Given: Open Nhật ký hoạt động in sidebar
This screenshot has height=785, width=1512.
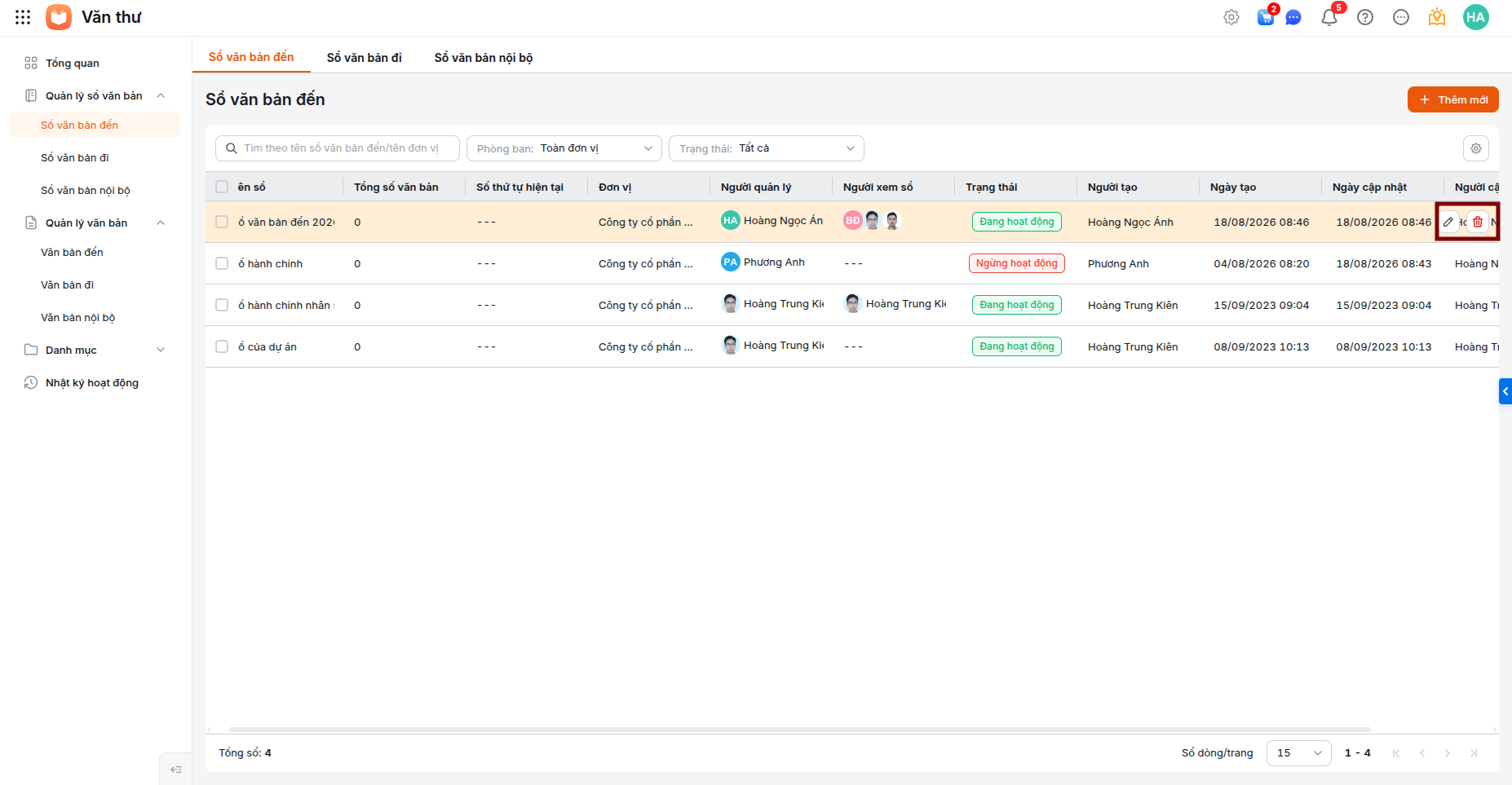Looking at the screenshot, I should pos(92,382).
